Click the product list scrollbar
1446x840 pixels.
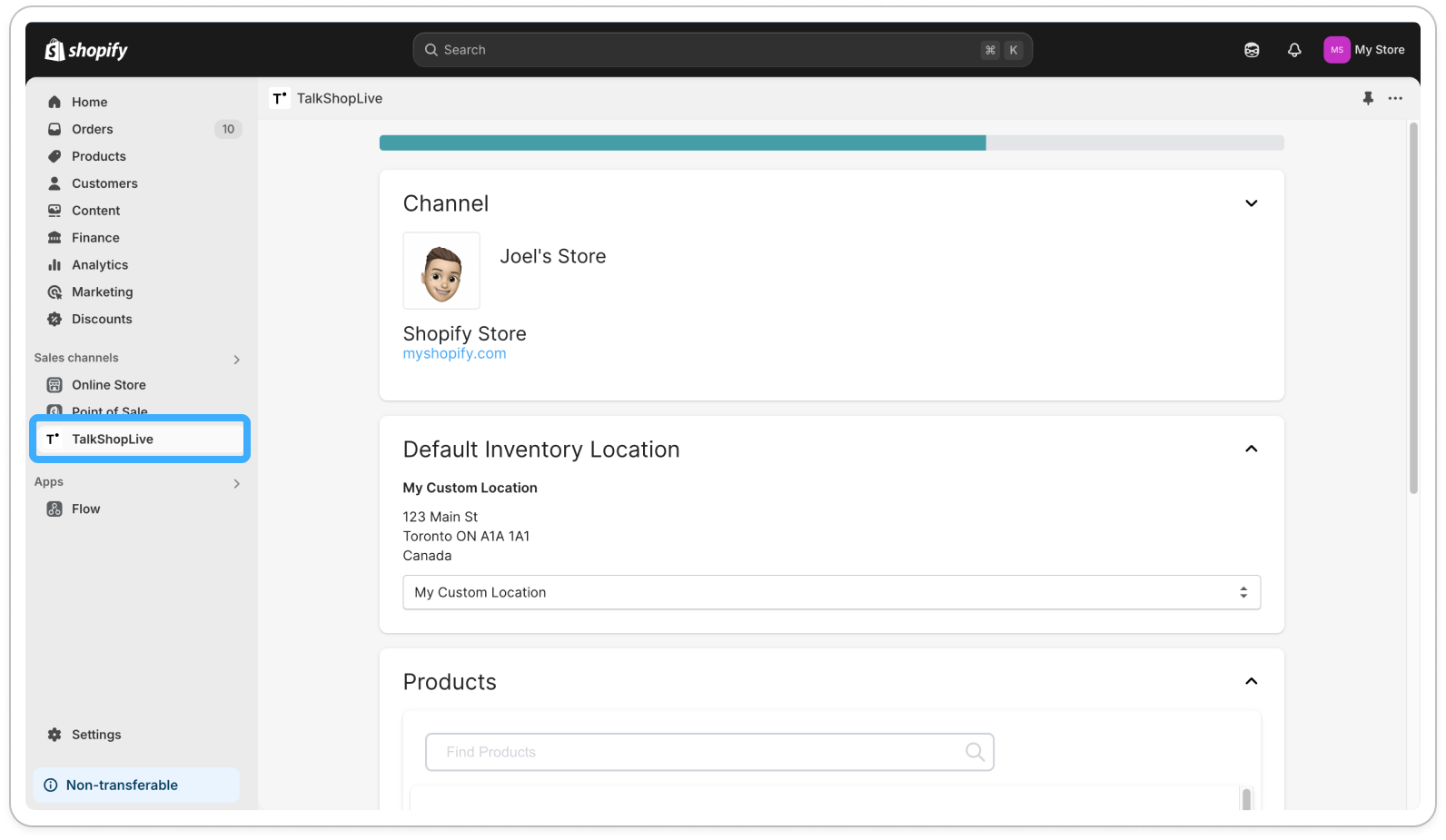click(x=1246, y=798)
